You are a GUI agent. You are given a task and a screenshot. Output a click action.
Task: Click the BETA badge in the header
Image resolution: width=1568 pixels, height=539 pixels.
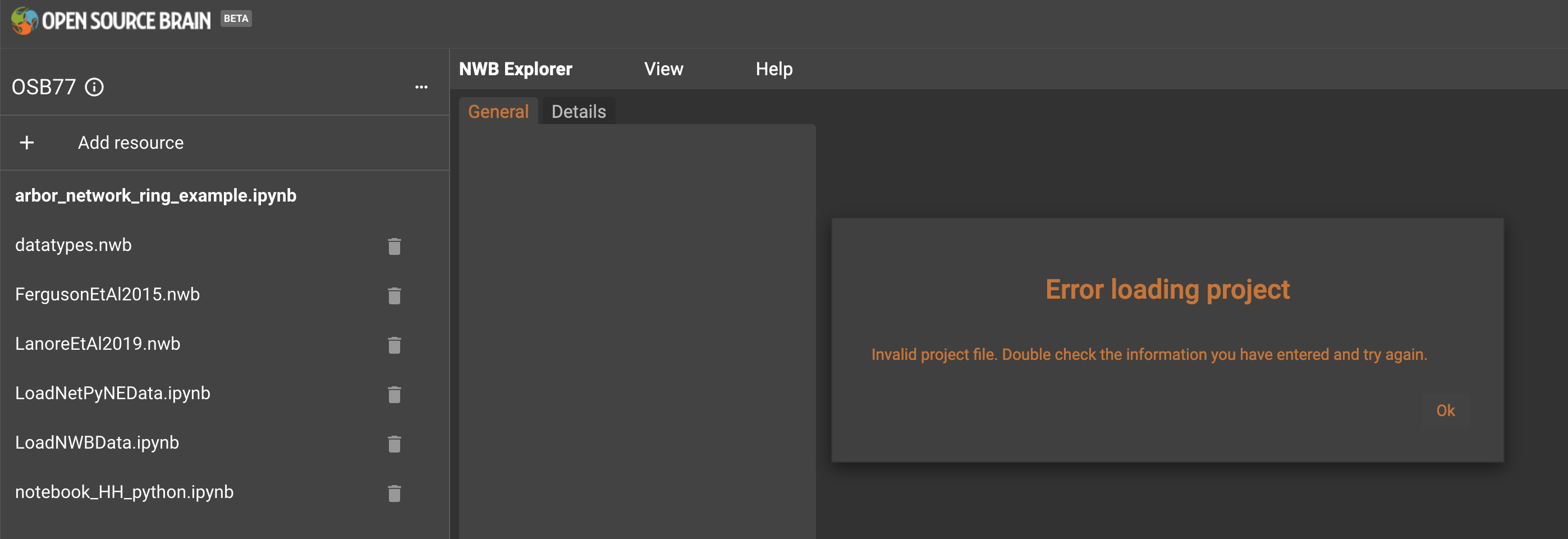click(x=236, y=19)
